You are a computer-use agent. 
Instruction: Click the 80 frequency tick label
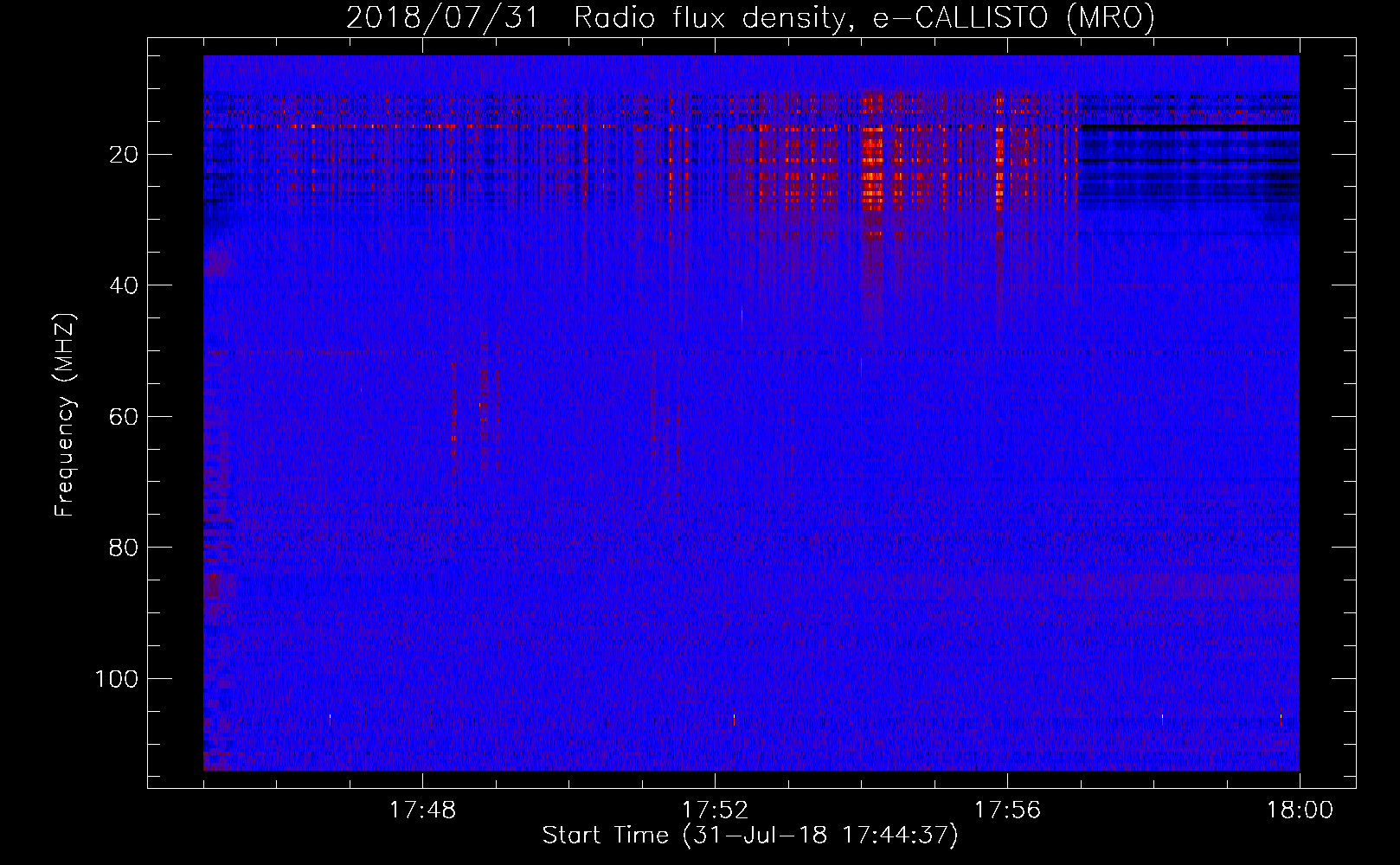pyautogui.click(x=124, y=548)
